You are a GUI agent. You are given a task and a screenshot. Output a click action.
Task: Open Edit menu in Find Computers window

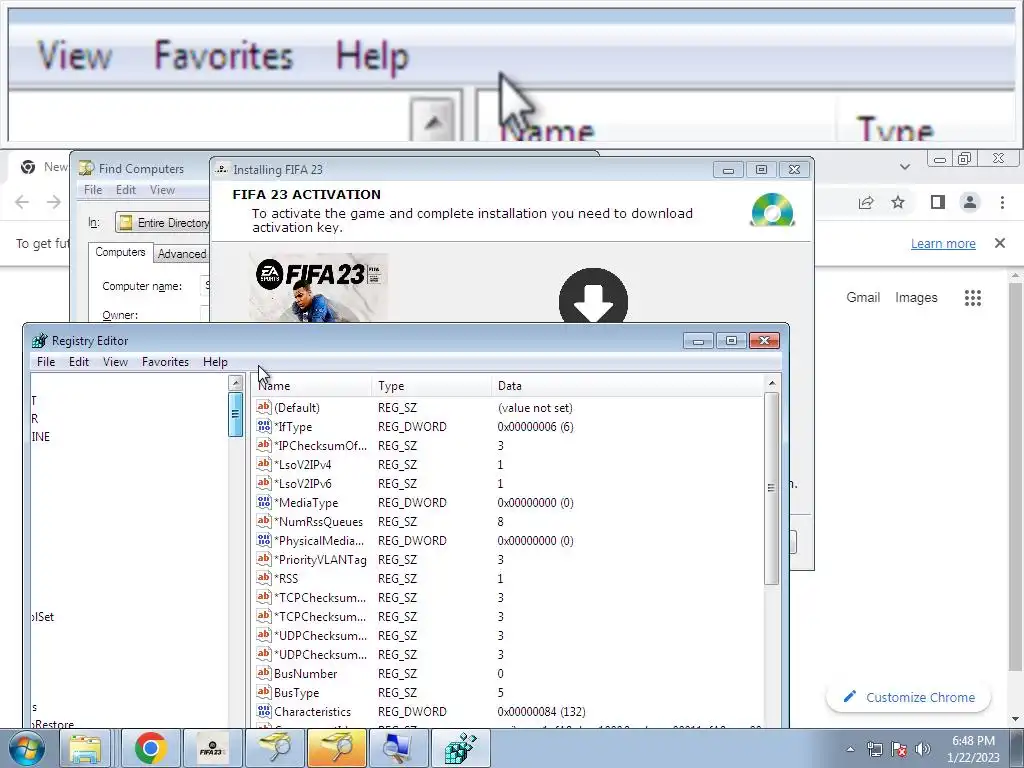pyautogui.click(x=126, y=190)
